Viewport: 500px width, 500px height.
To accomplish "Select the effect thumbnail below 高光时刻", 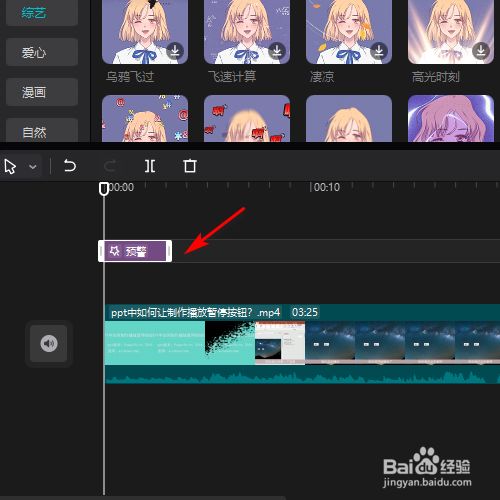I will (451, 119).
